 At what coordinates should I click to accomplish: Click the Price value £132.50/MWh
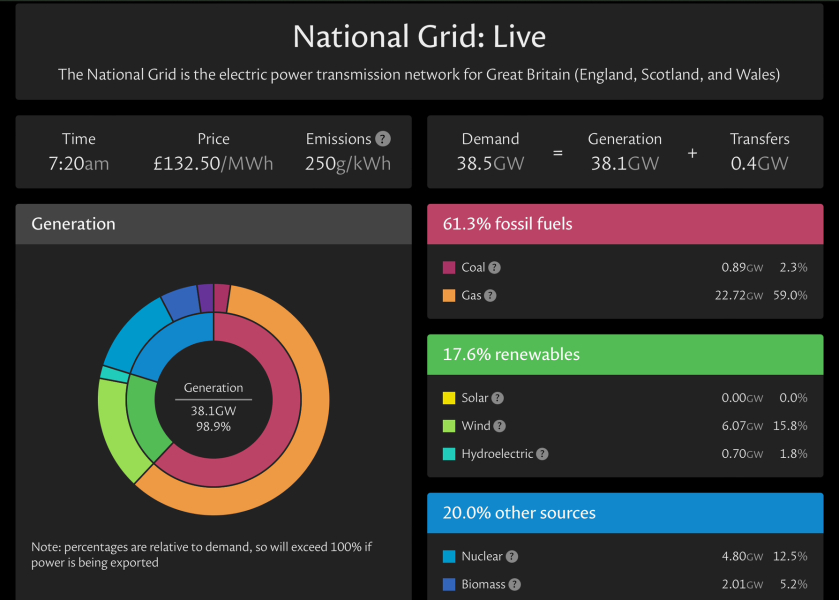tap(213, 164)
